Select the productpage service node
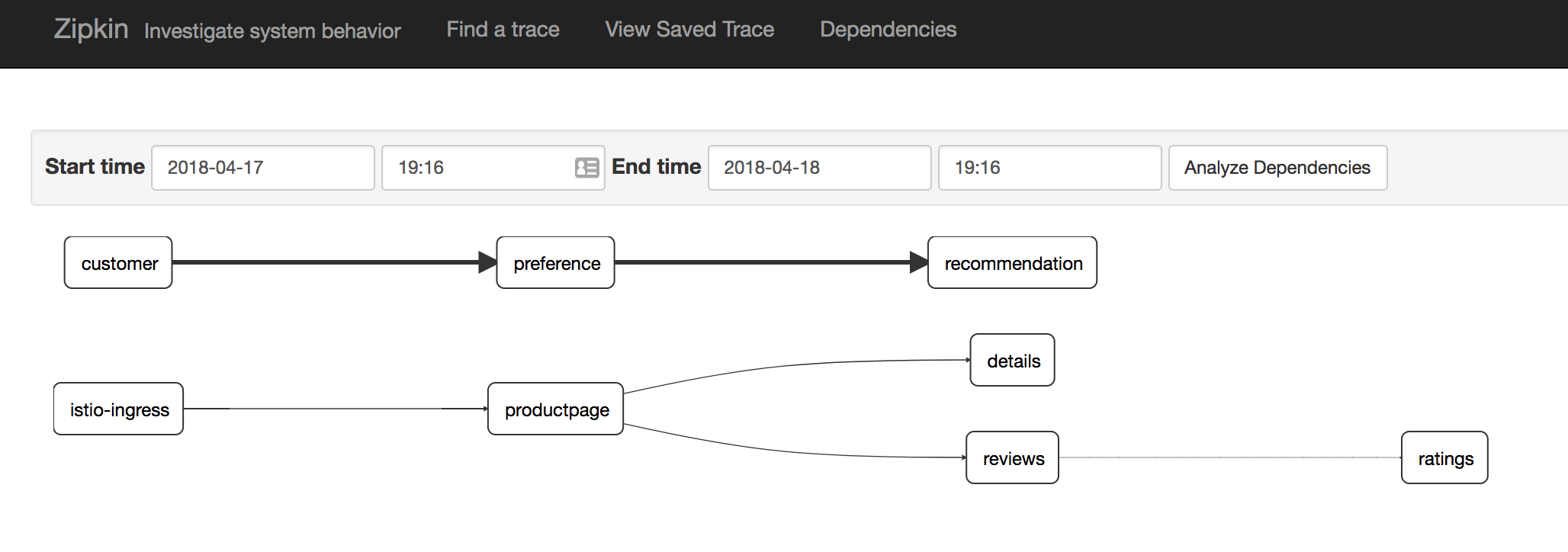 [556, 409]
